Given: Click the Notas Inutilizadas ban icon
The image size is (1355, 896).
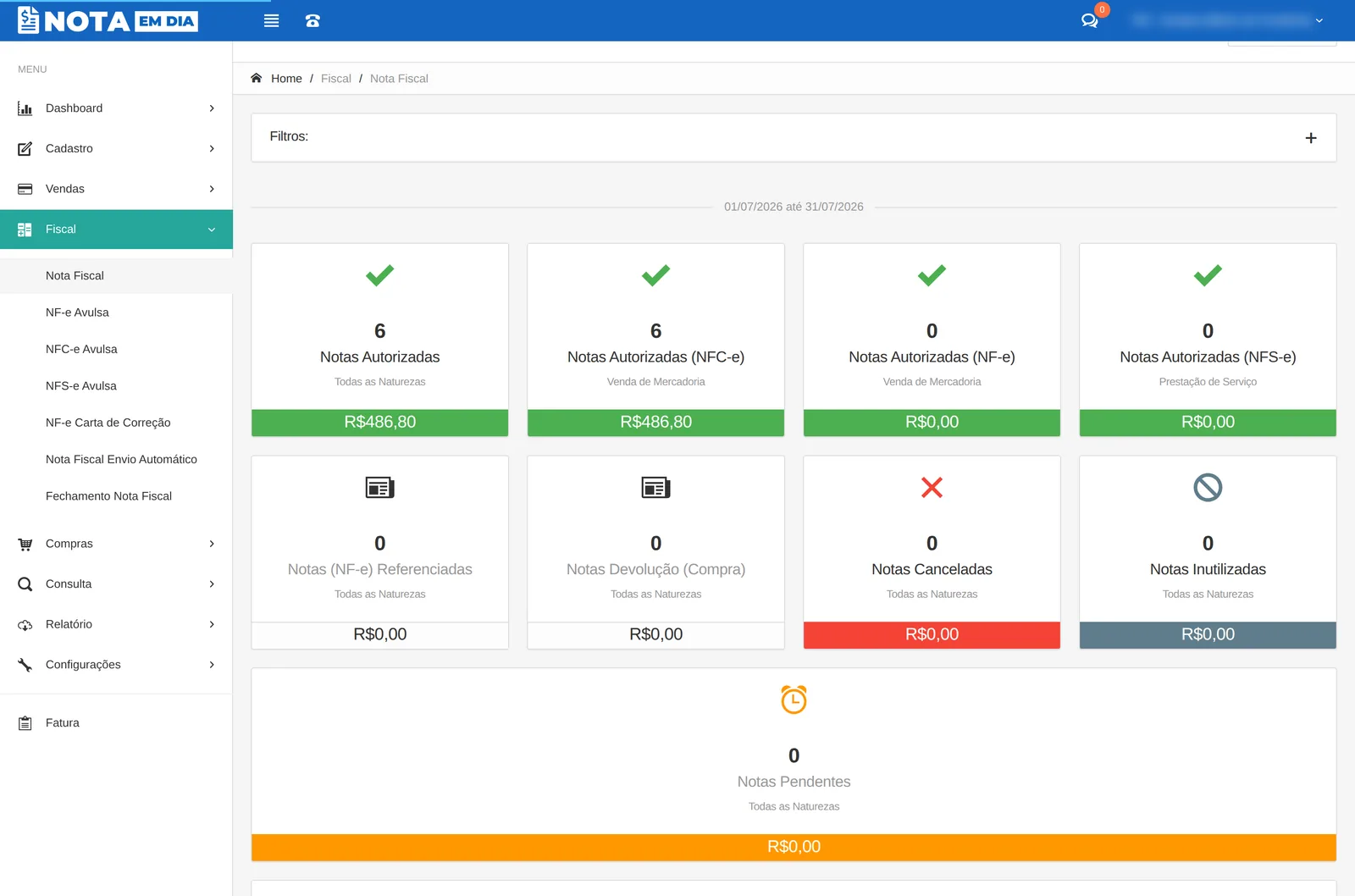Looking at the screenshot, I should (1208, 487).
